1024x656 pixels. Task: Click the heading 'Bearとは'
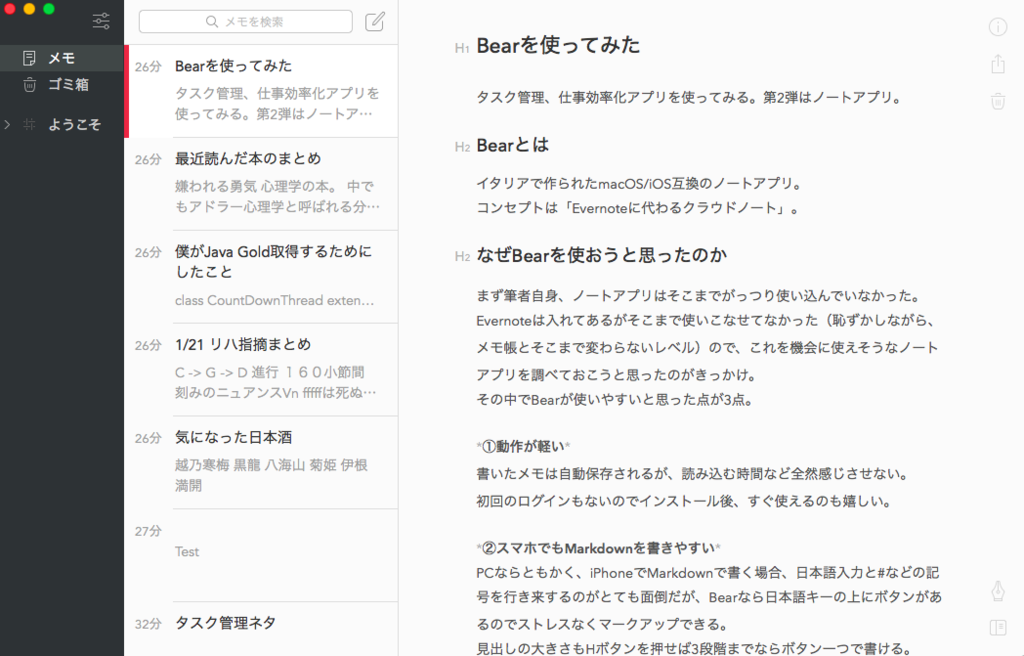pyautogui.click(x=513, y=145)
